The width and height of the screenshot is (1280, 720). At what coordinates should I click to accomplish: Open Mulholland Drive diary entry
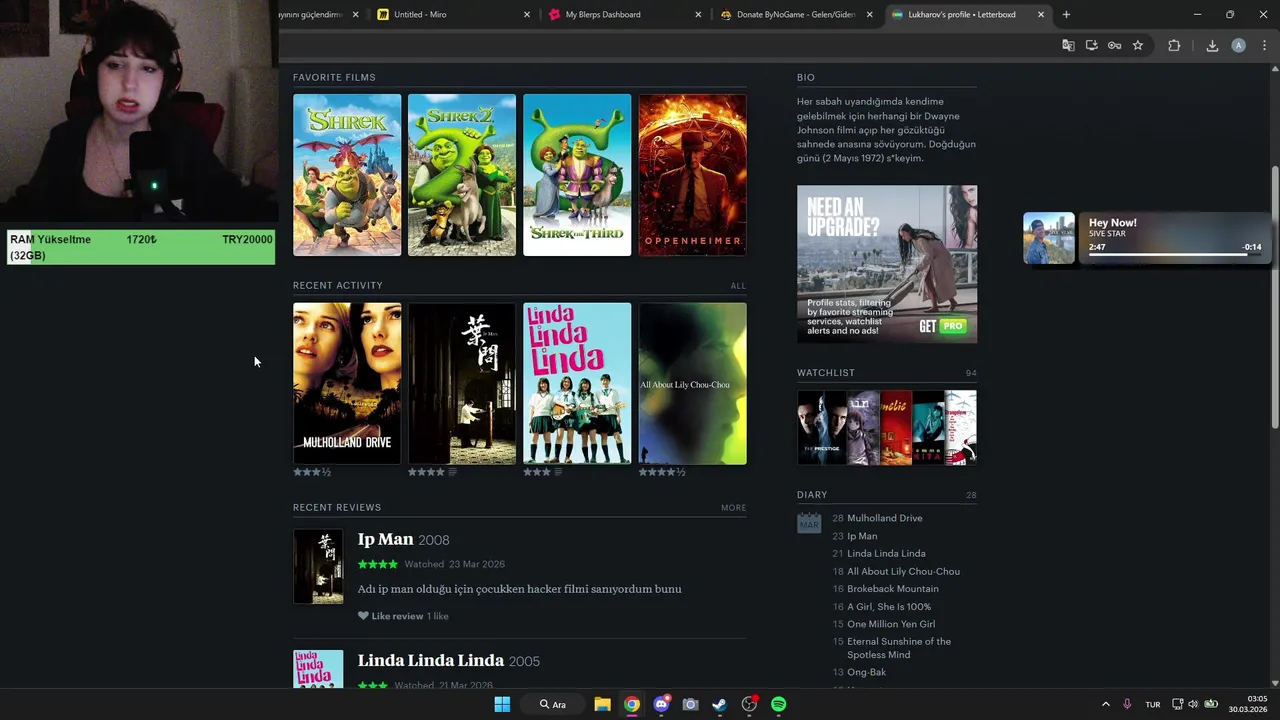pyautogui.click(x=885, y=518)
